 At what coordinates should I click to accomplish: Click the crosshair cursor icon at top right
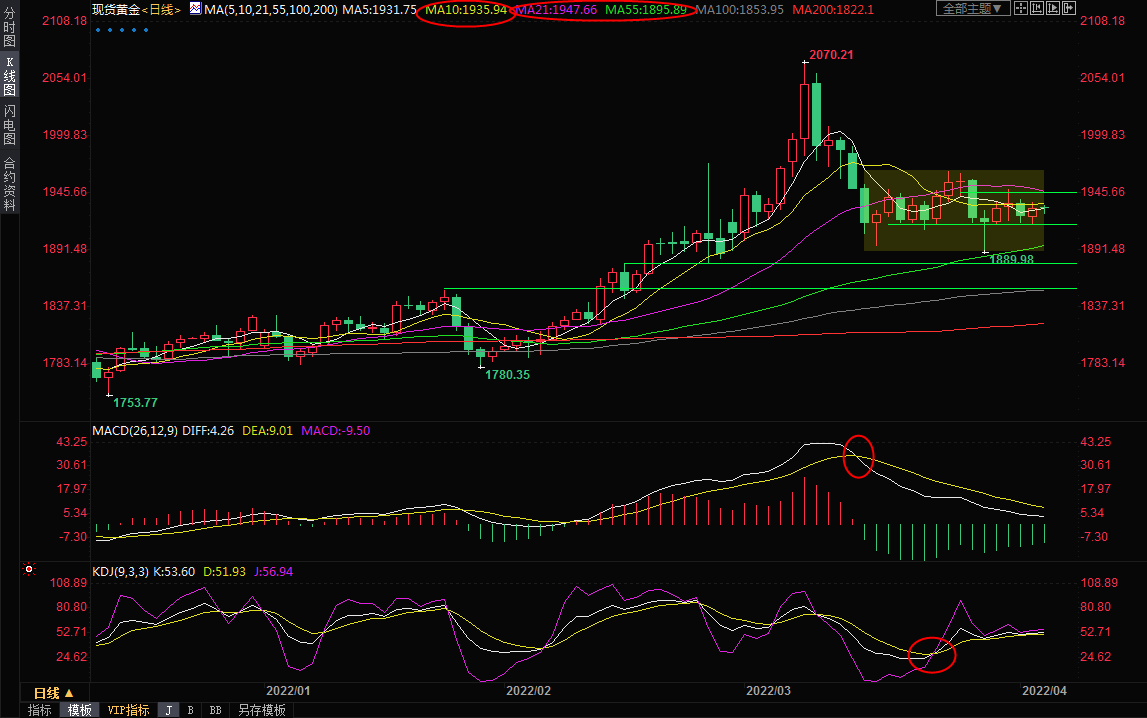1021,8
